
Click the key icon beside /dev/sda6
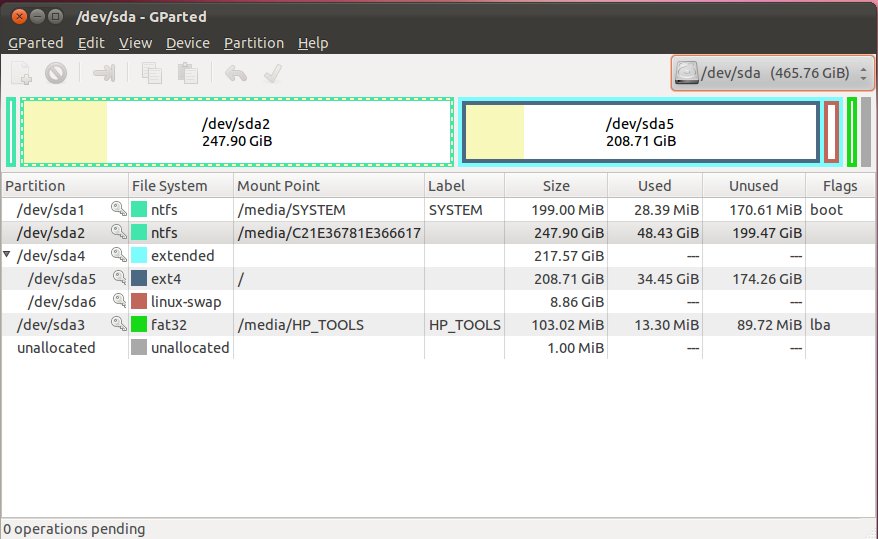[x=119, y=301]
